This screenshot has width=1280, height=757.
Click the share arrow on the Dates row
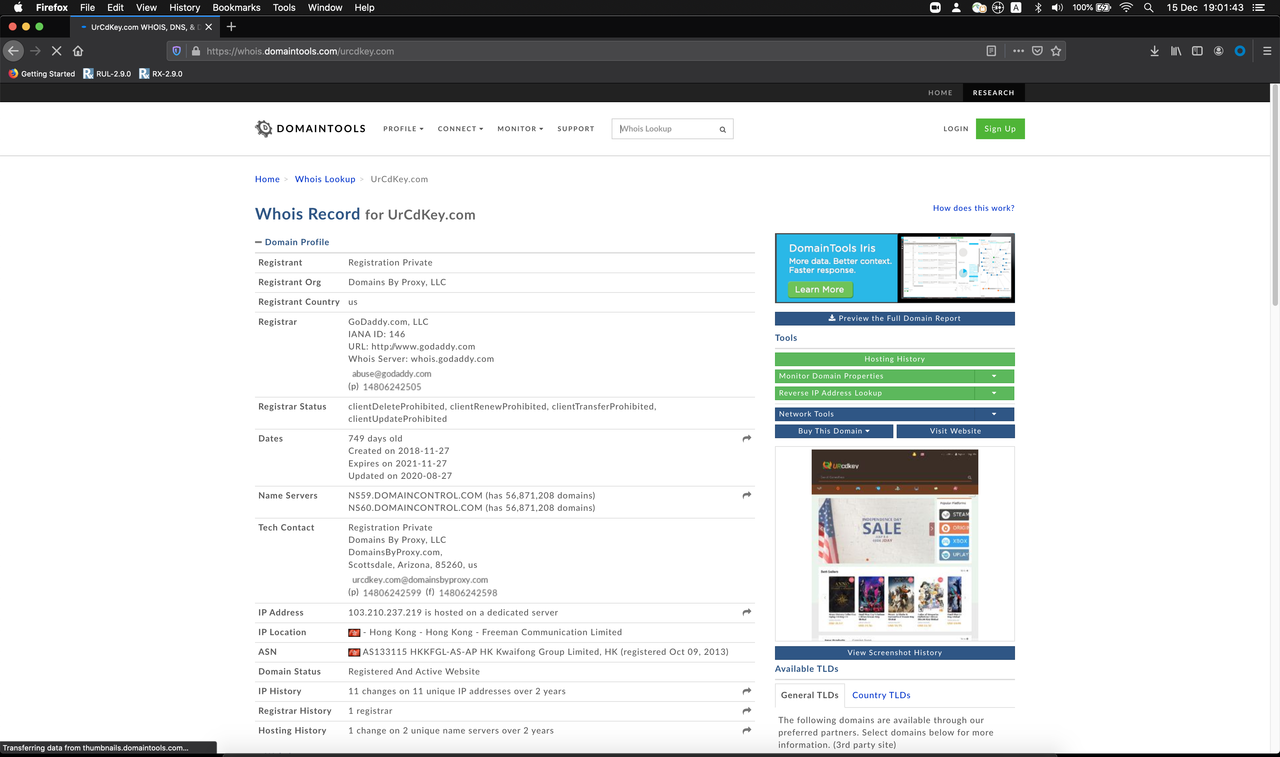747,438
